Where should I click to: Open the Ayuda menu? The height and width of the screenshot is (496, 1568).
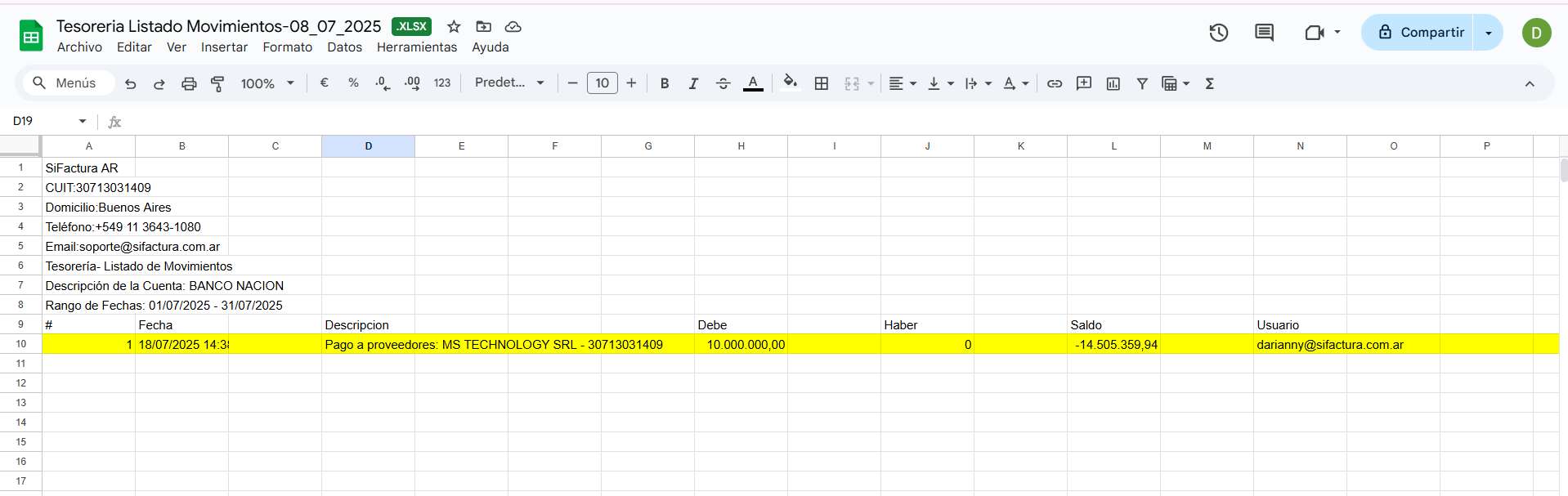pos(491,47)
